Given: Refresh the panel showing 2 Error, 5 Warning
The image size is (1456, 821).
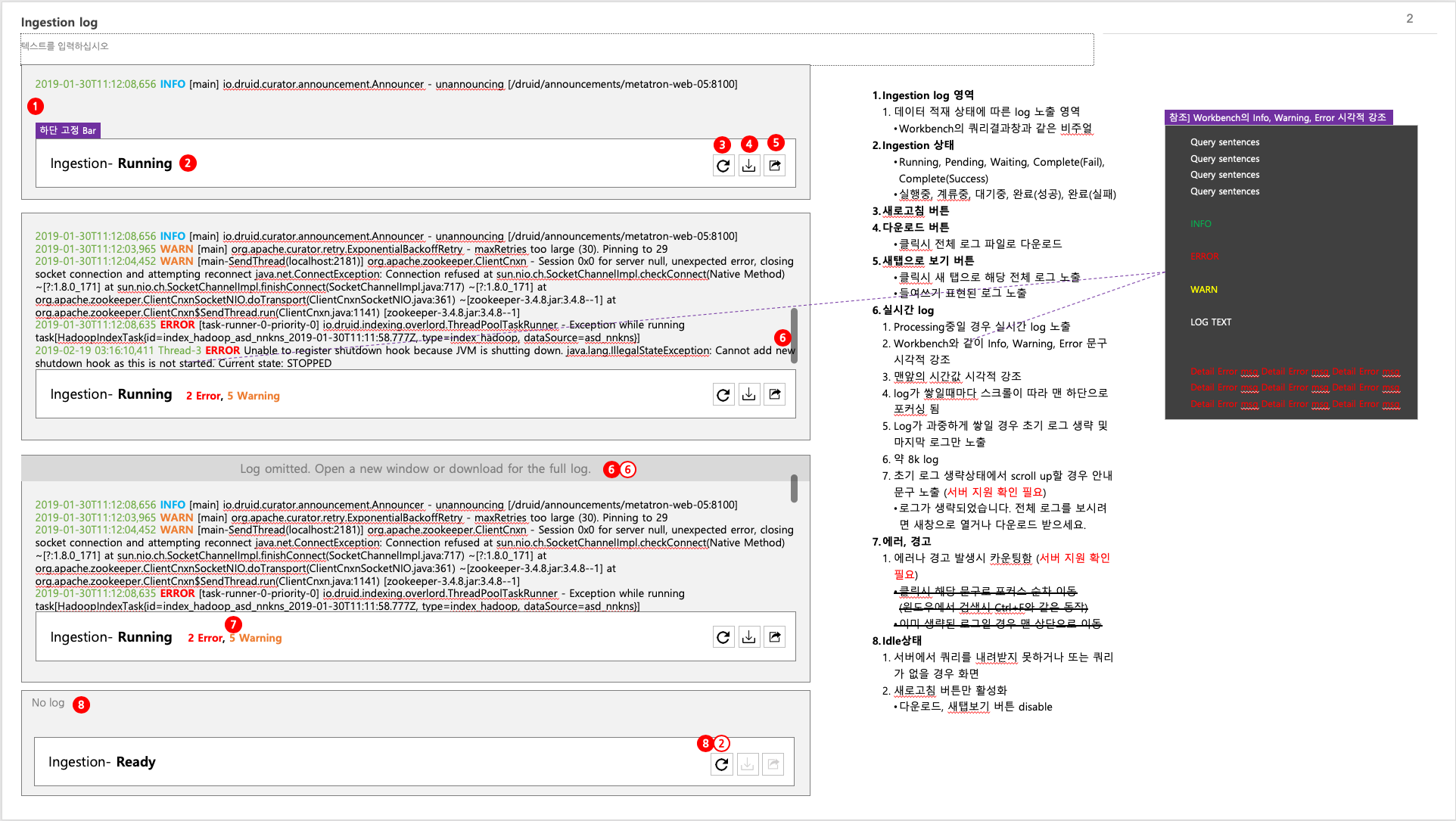Looking at the screenshot, I should click(723, 393).
